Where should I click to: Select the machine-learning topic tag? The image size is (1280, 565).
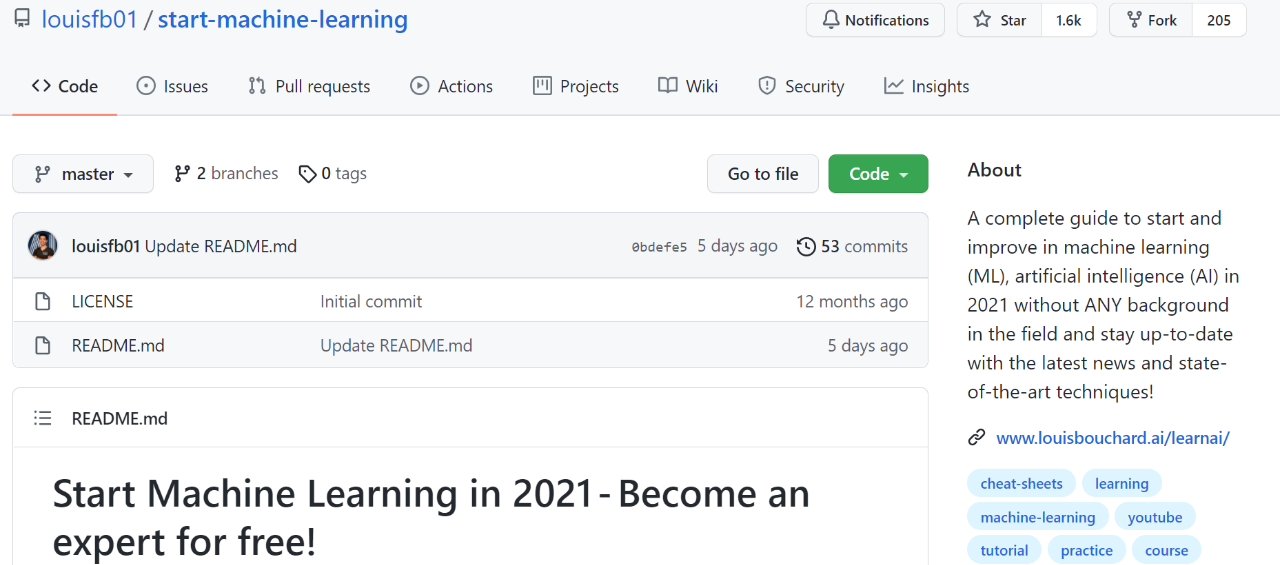coord(1037,517)
